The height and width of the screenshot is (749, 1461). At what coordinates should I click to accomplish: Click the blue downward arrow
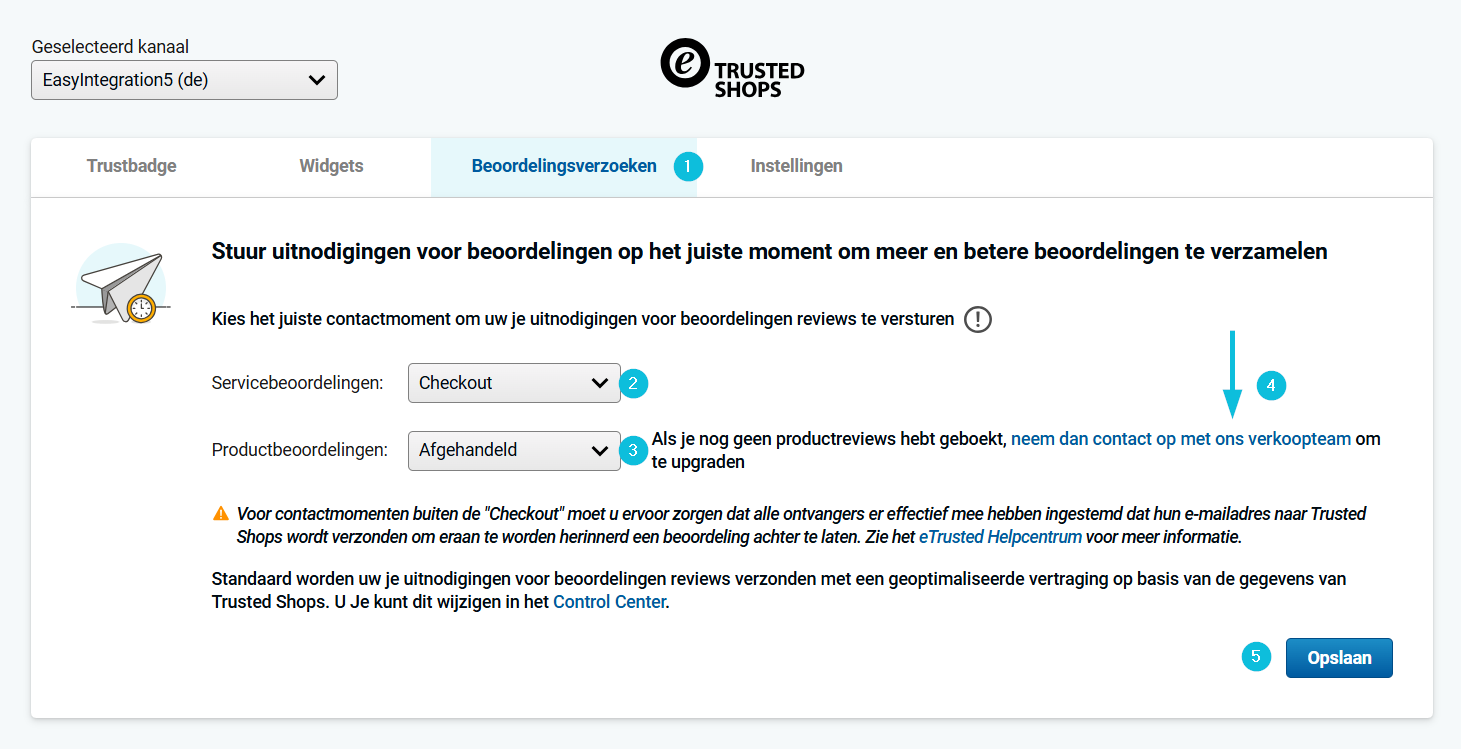click(1232, 374)
